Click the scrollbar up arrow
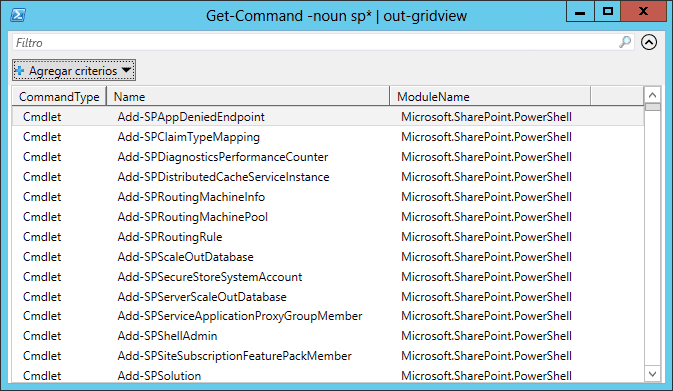 [x=652, y=95]
